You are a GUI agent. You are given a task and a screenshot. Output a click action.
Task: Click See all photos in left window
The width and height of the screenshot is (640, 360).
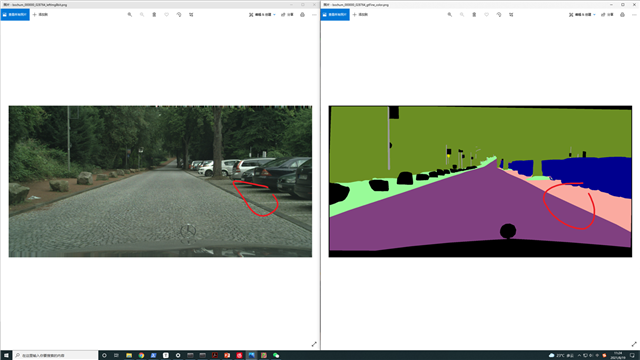[x=15, y=15]
